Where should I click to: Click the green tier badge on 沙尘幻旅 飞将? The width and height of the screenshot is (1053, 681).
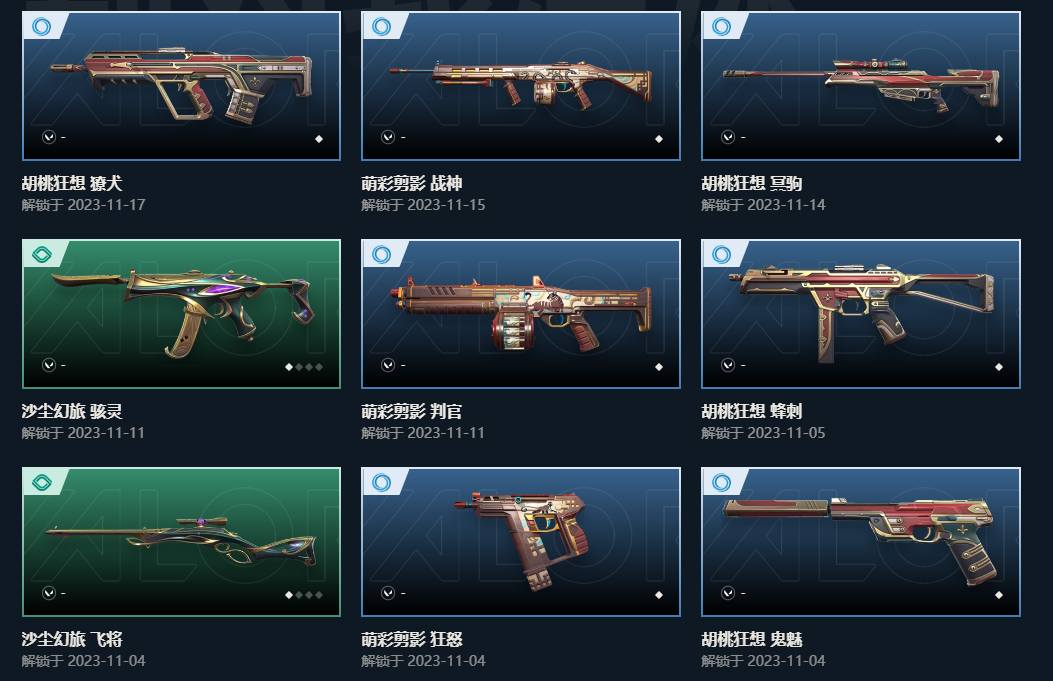click(x=42, y=482)
